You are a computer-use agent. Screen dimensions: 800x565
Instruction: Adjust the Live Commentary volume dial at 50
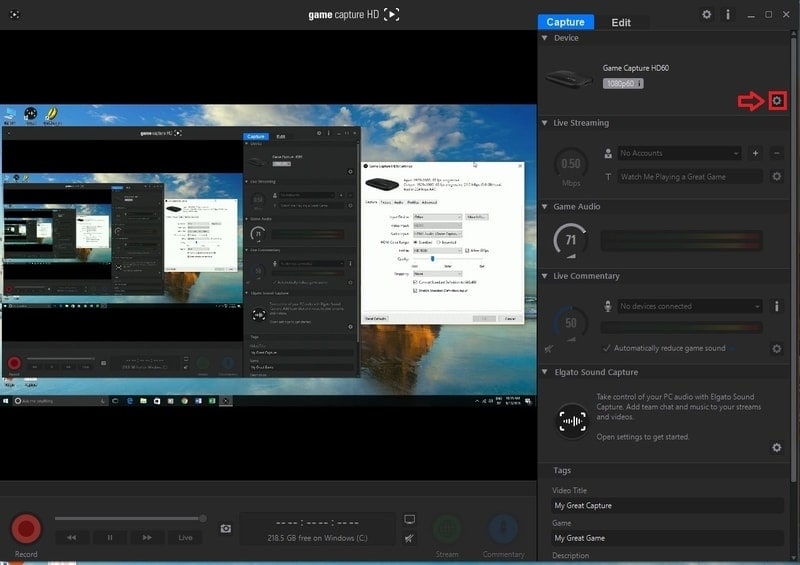(x=571, y=323)
